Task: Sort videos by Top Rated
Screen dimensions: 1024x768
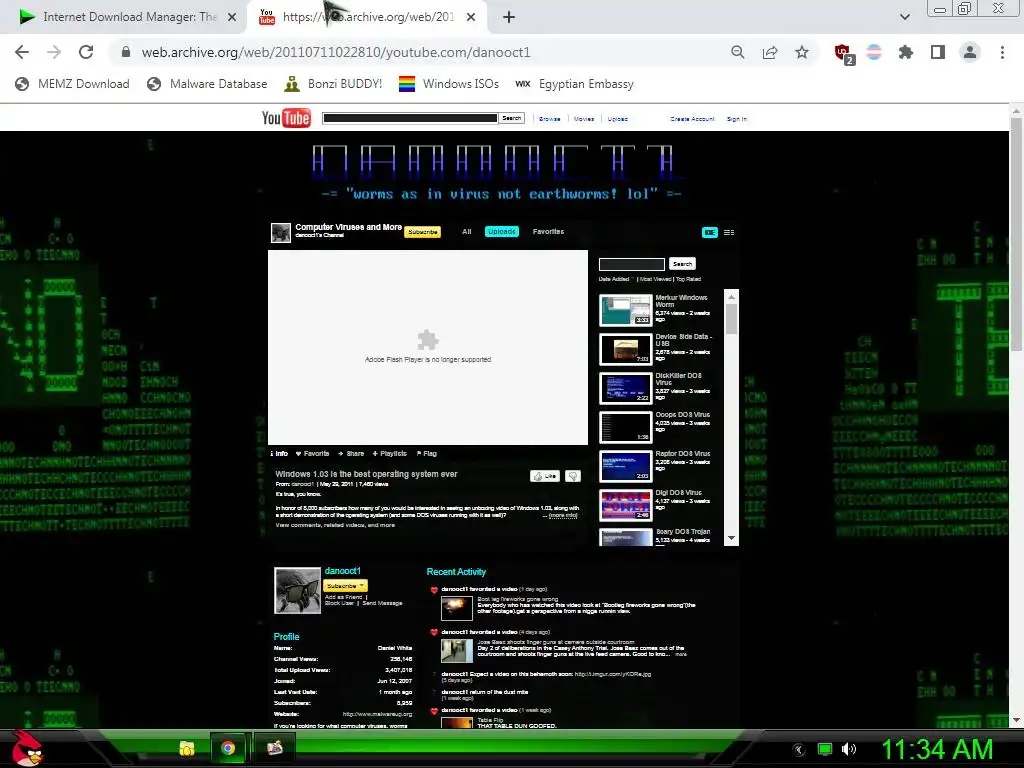Action: tap(688, 280)
